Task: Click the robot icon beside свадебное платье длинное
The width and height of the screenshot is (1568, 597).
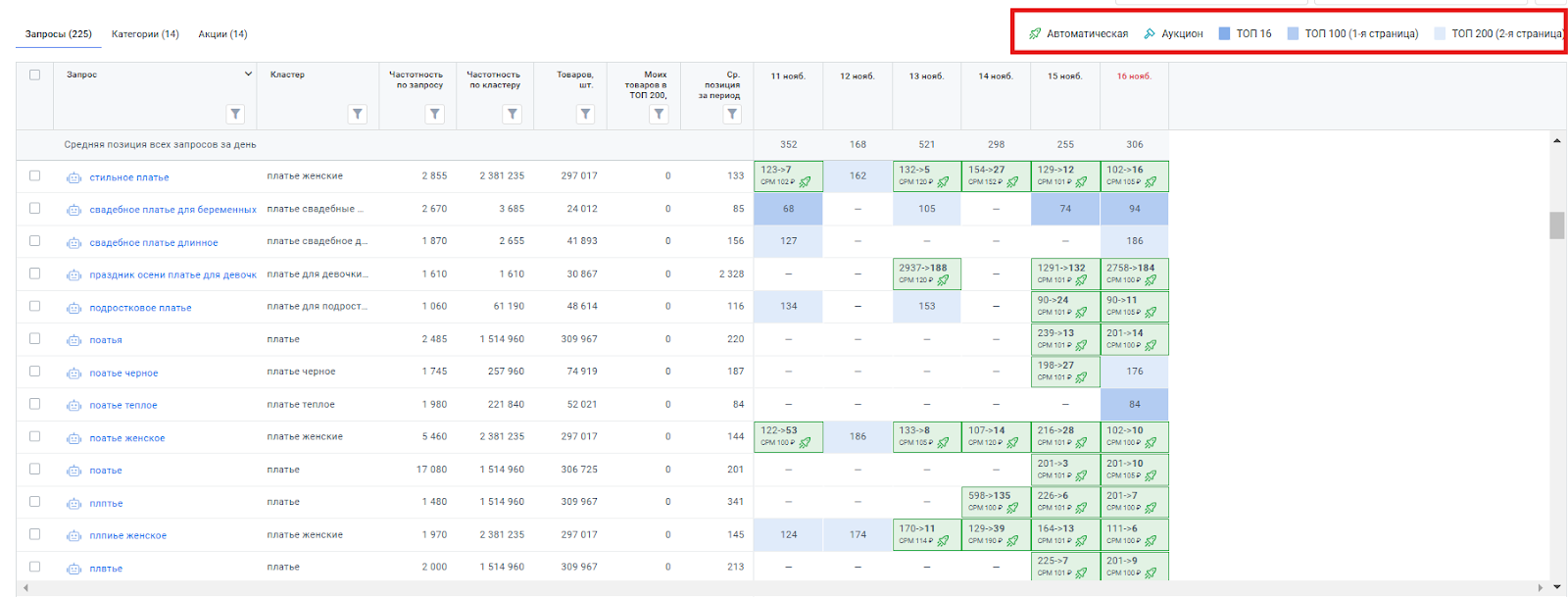Action: pyautogui.click(x=73, y=242)
